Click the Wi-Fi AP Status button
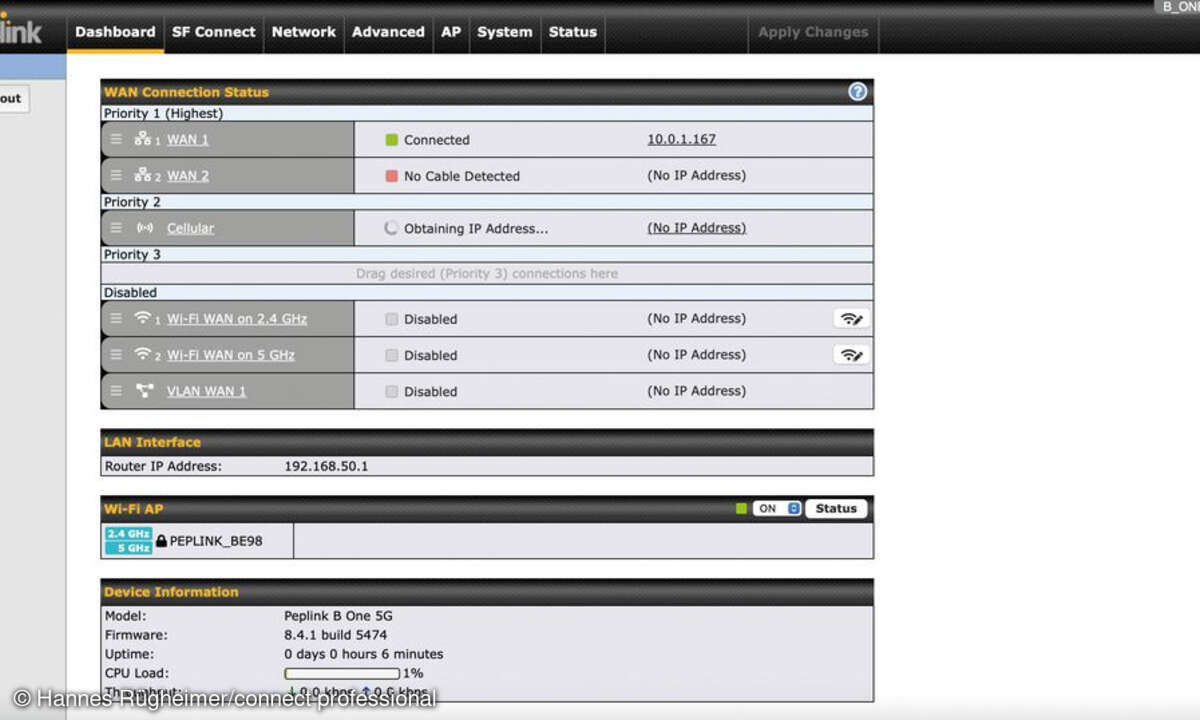The image size is (1200, 720). 836,508
